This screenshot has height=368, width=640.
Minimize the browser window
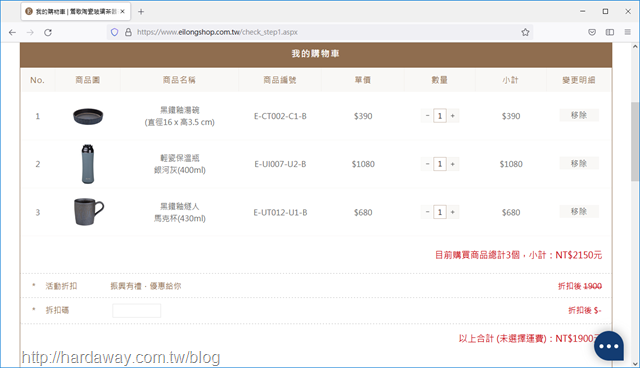coord(582,11)
